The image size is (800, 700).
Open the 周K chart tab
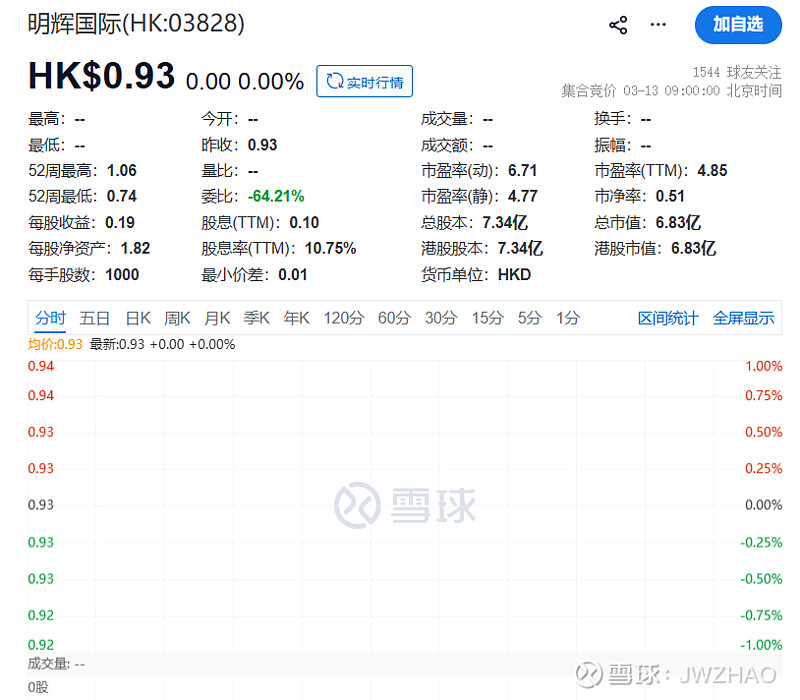(x=177, y=318)
